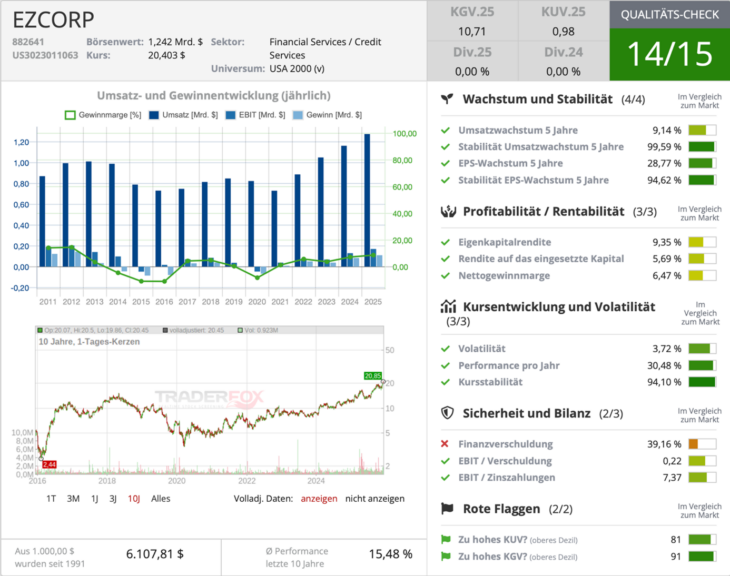730x576 pixels.
Task: Click the shield icon beside Sicherheit und Bilanz
Action: [x=449, y=412]
